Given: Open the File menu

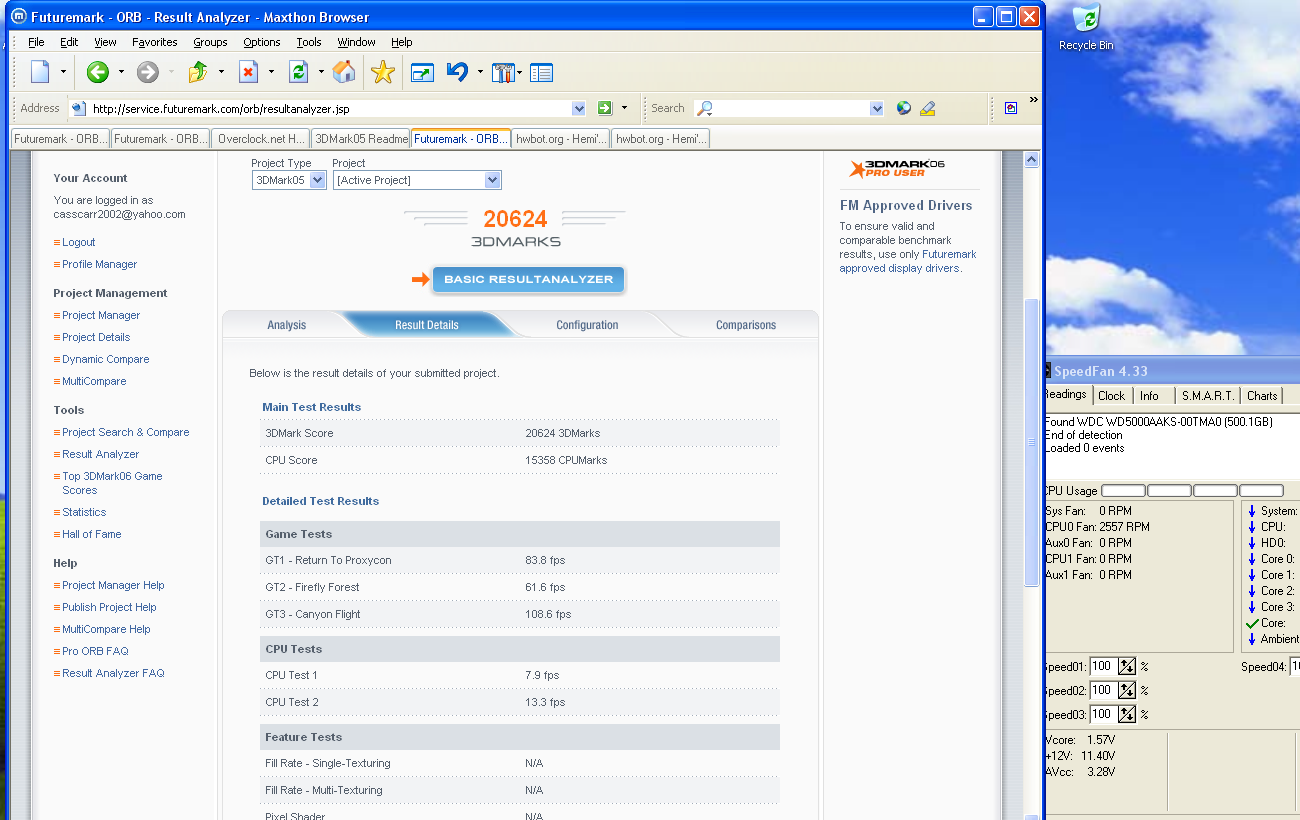Looking at the screenshot, I should (x=36, y=42).
